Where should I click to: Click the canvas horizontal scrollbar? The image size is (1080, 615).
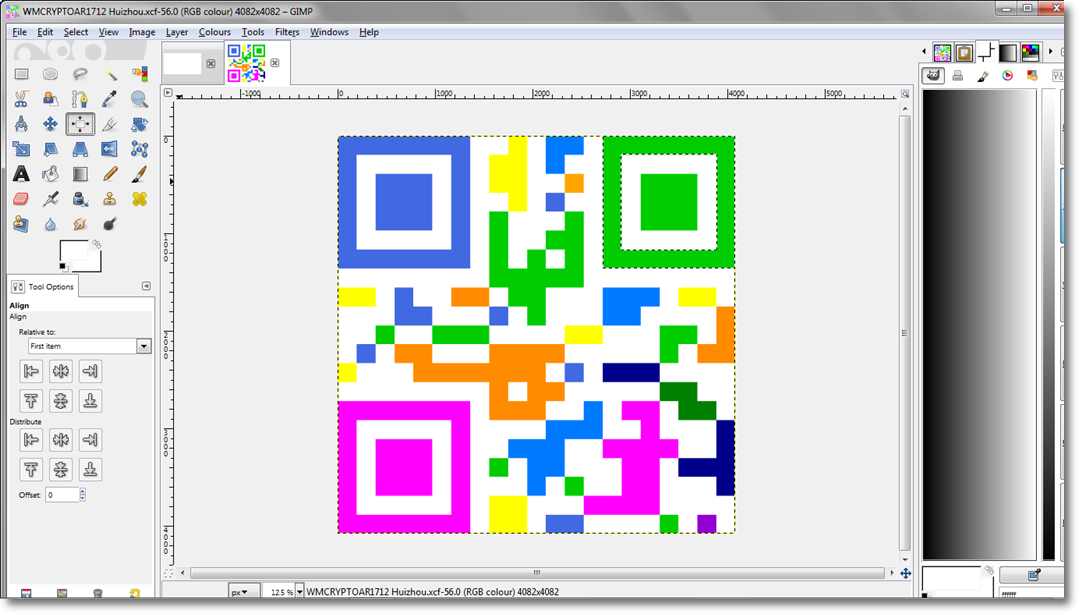pyautogui.click(x=537, y=573)
